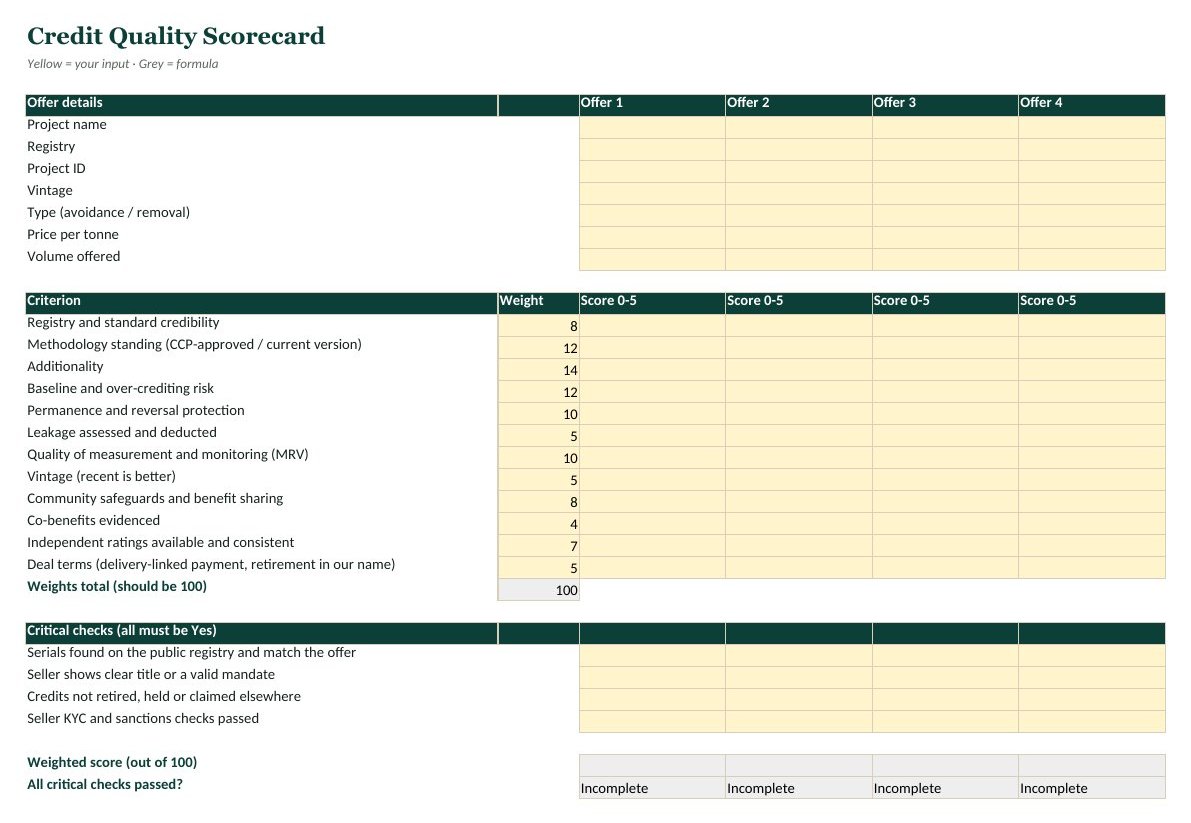
Task: Click the All critical checks passed? label
Action: (x=105, y=784)
